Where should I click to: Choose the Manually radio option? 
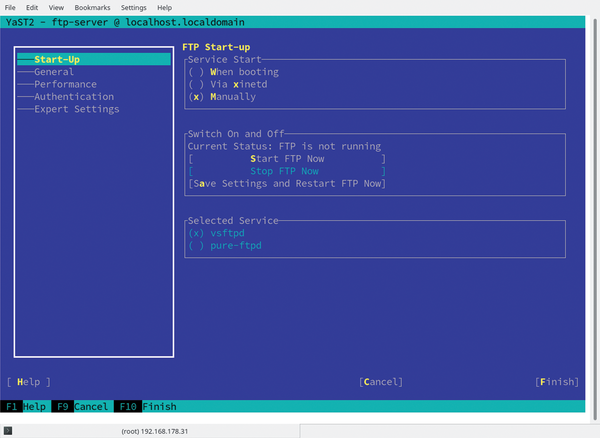coord(222,97)
